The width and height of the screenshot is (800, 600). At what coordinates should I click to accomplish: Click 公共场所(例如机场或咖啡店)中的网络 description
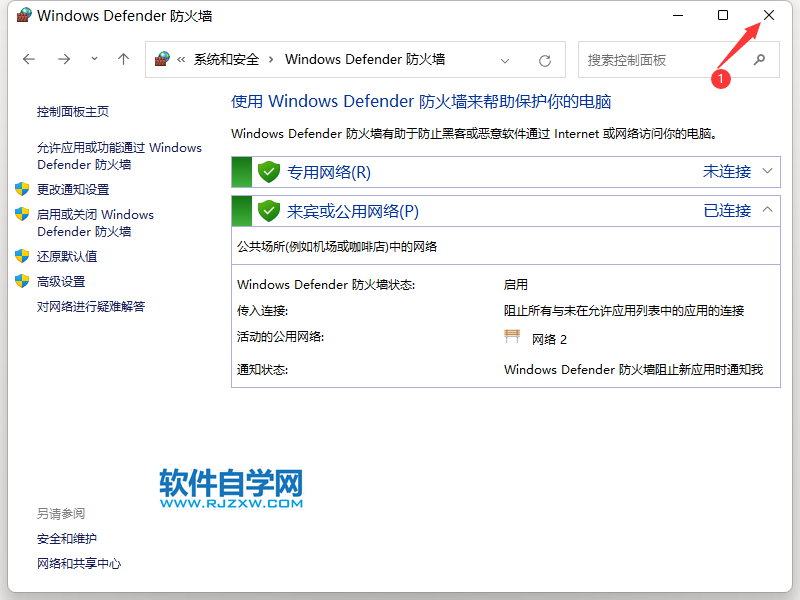coord(337,247)
